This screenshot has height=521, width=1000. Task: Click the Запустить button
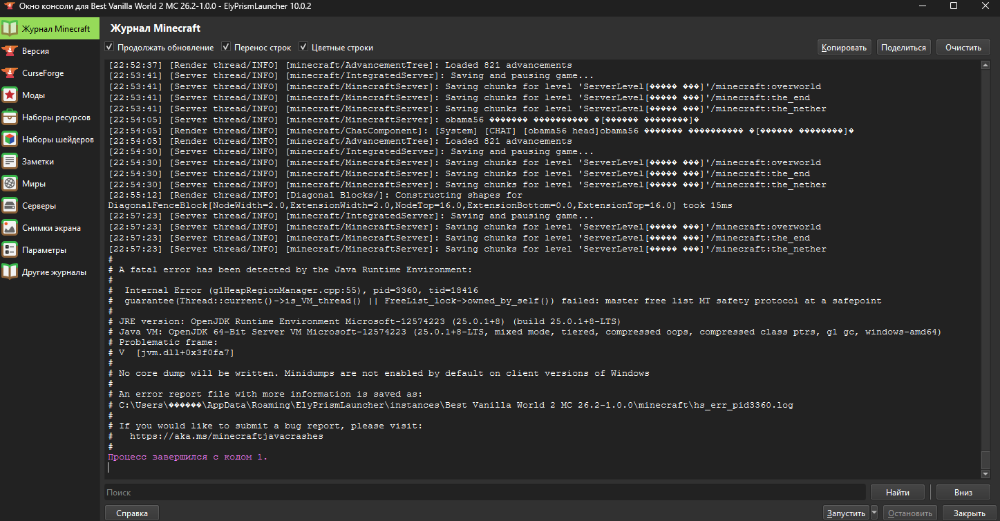(x=846, y=513)
